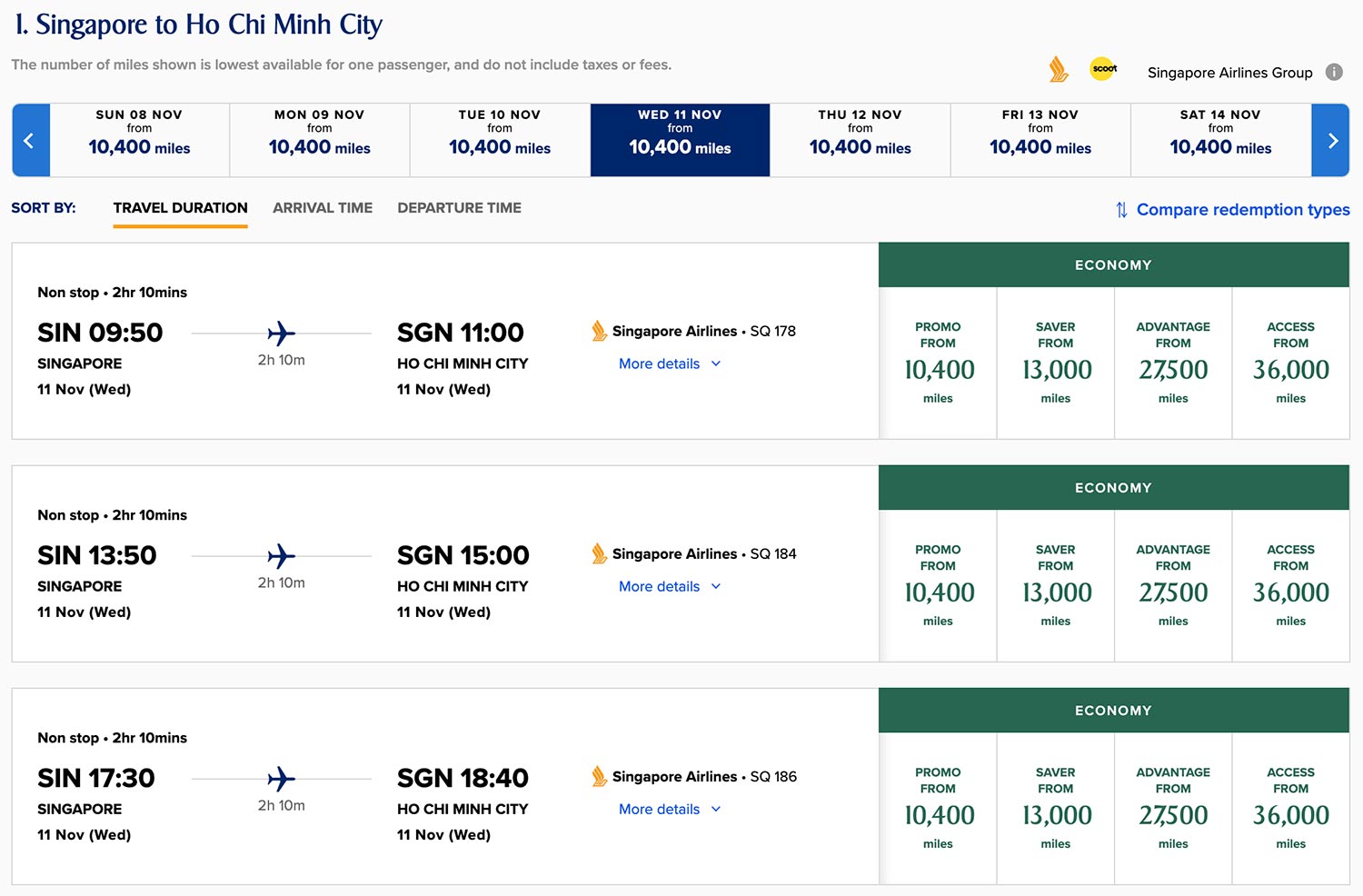
Task: Click the next dates right arrow
Action: point(1331,140)
